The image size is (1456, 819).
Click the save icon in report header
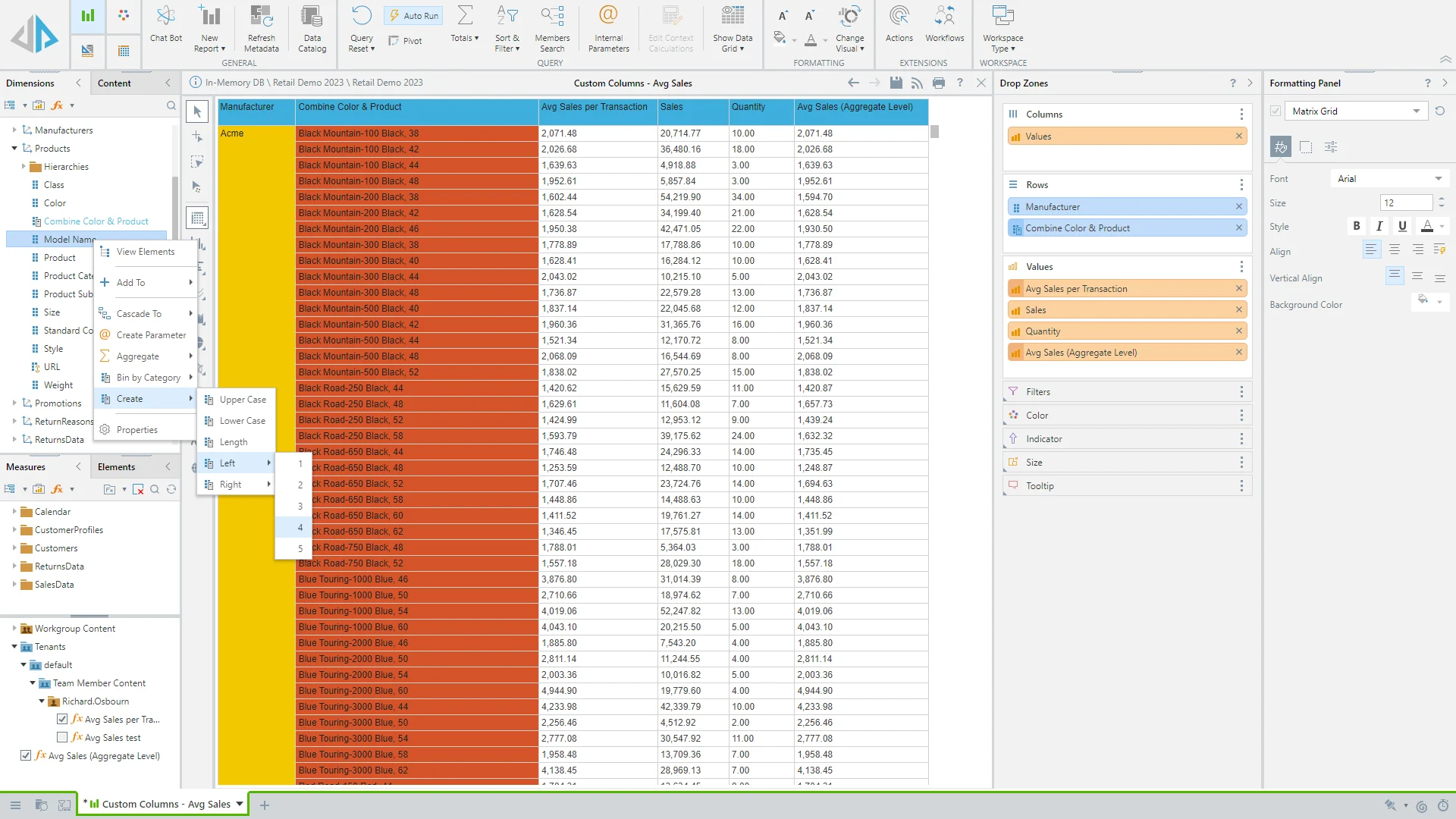coord(896,83)
